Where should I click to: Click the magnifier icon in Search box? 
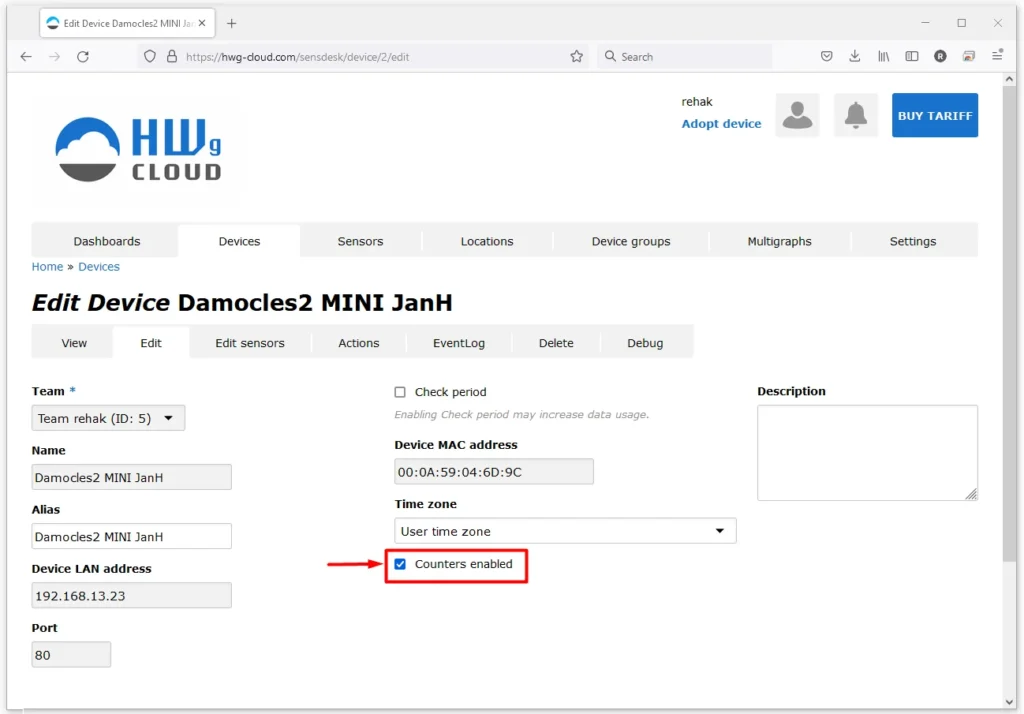pyautogui.click(x=610, y=57)
